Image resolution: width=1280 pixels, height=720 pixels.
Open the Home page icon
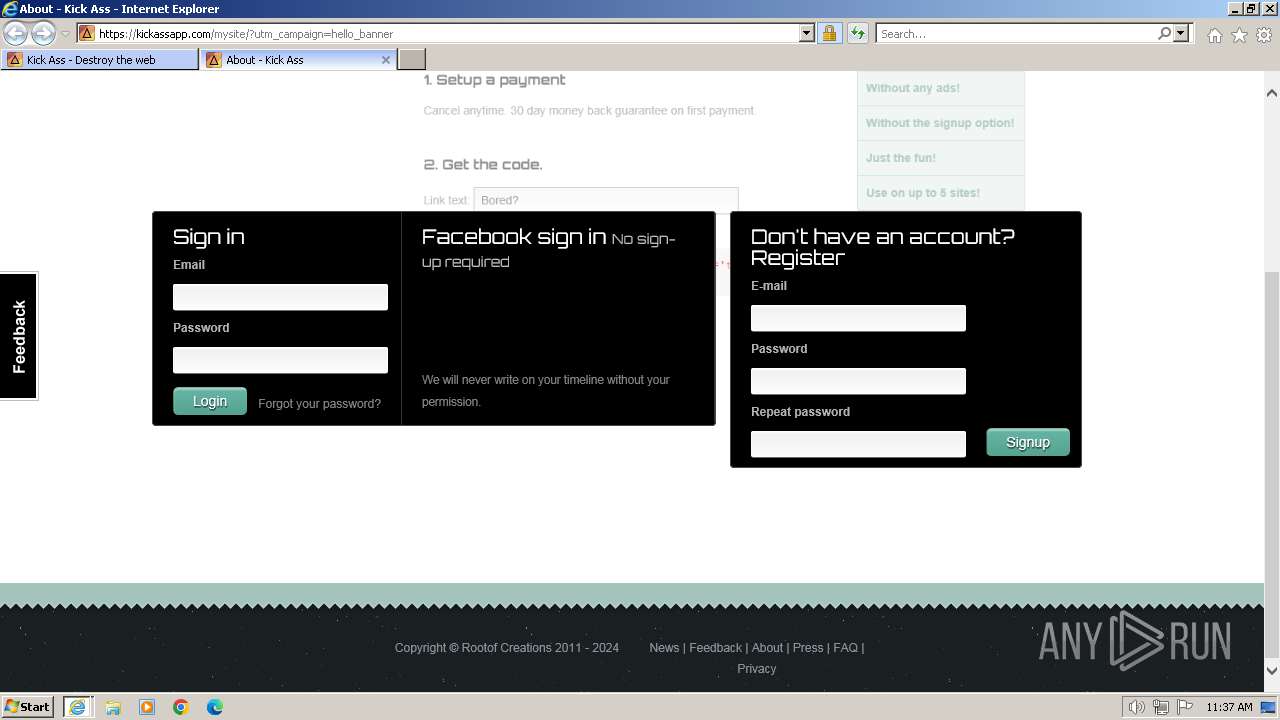[1214, 35]
